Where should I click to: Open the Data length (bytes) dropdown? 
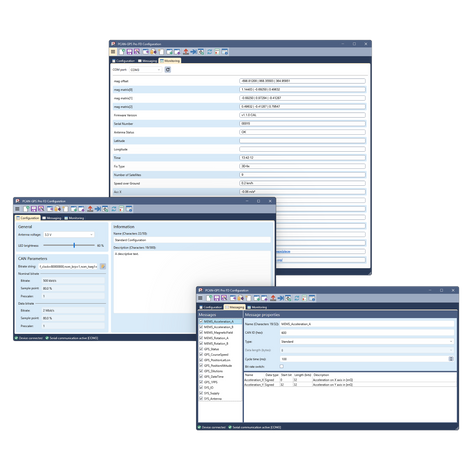367,350
